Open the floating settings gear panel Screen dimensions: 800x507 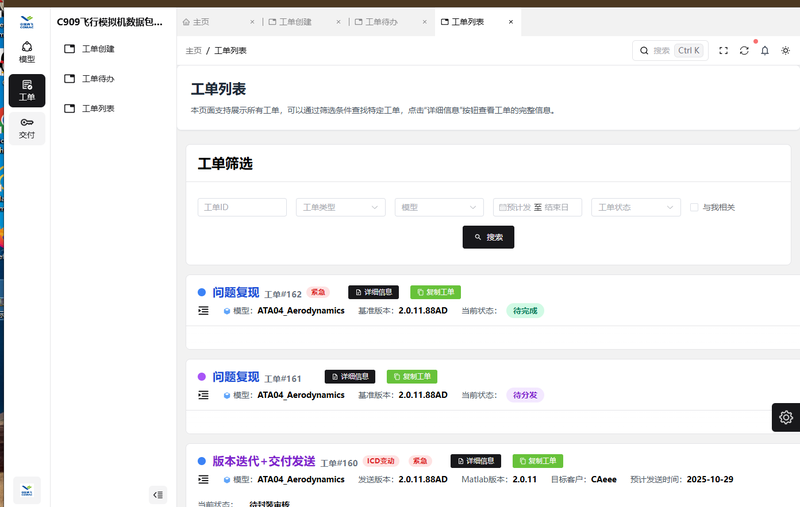pyautogui.click(x=786, y=417)
